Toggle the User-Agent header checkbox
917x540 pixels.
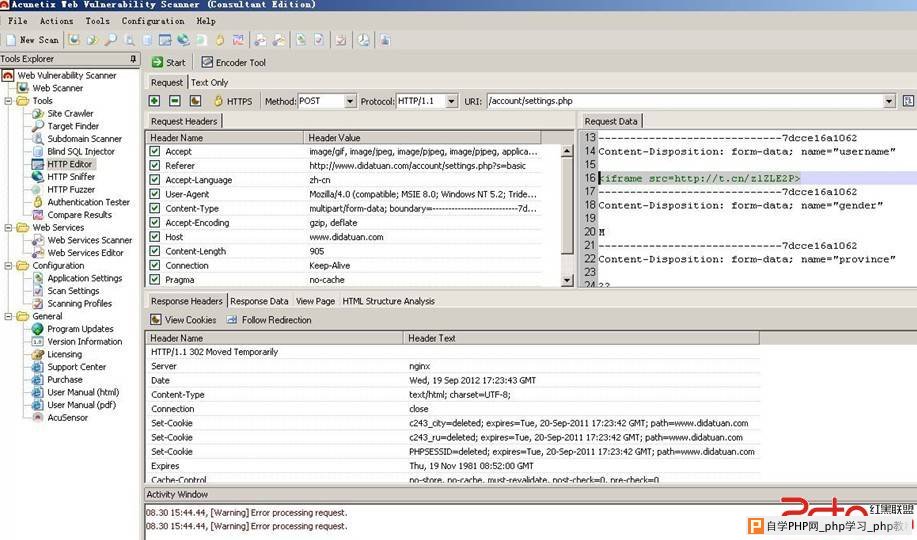[154, 194]
